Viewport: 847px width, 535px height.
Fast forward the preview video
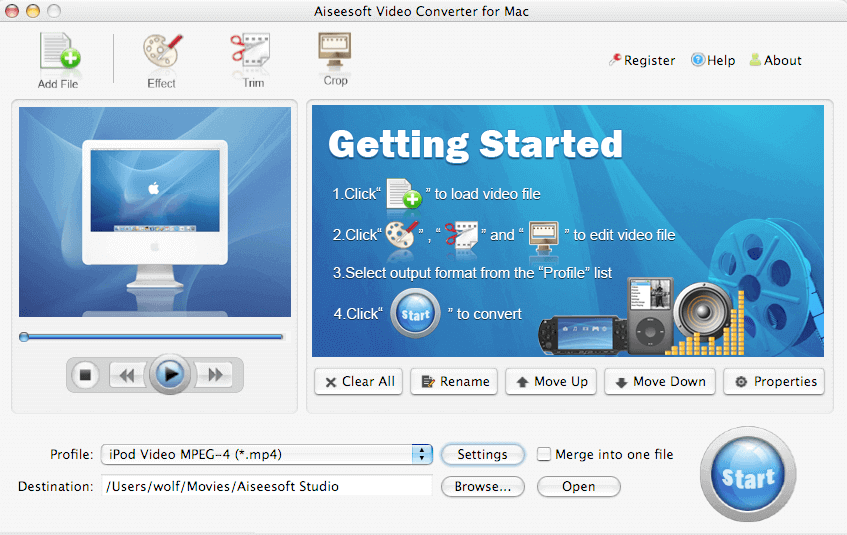(x=214, y=375)
